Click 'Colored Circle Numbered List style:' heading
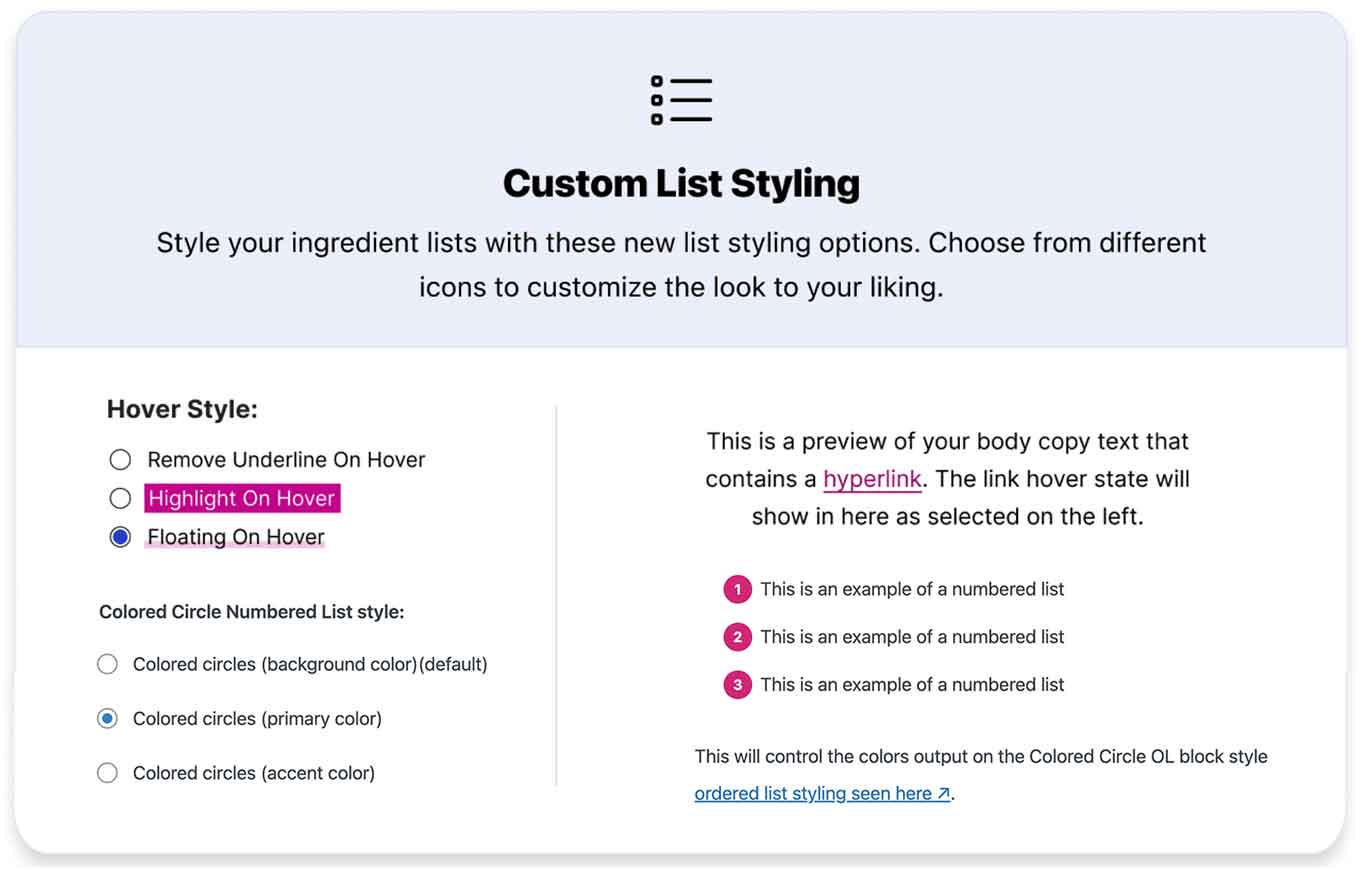The width and height of the screenshot is (1366, 884). 251,612
